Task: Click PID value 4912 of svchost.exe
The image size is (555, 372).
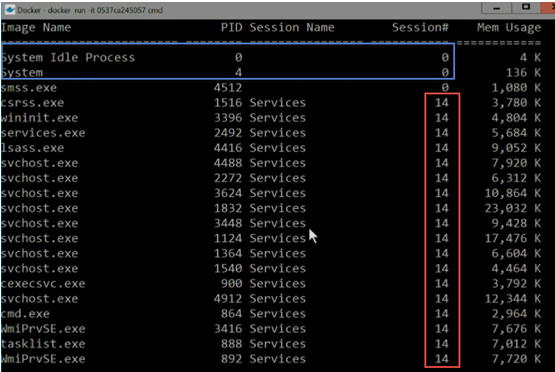Action: (x=228, y=298)
